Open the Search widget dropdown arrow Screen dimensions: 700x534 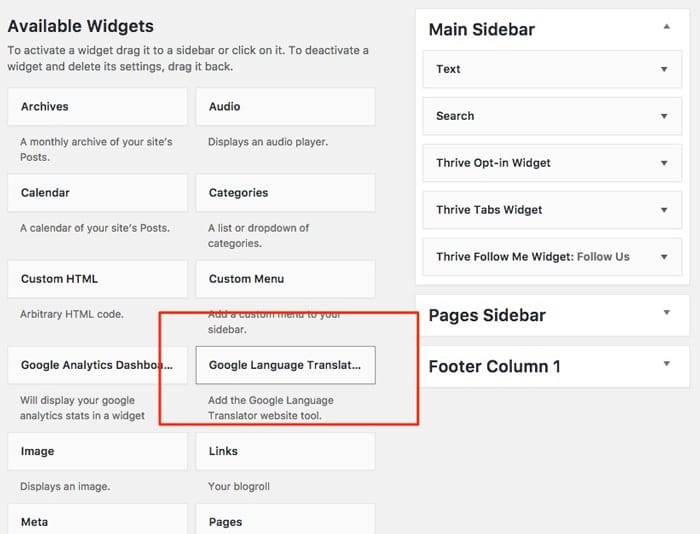point(664,116)
